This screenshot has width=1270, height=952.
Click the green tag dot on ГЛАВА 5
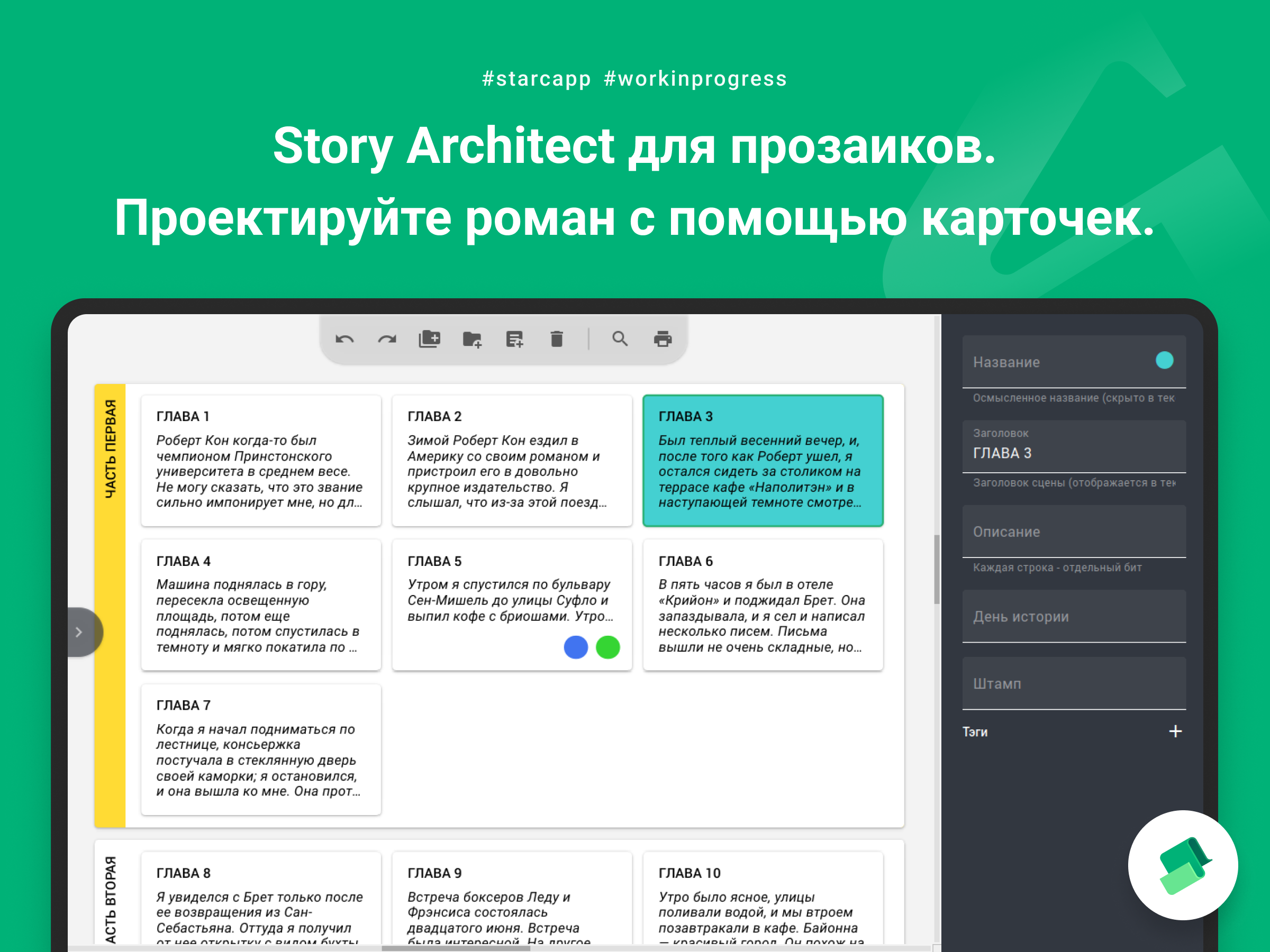608,647
